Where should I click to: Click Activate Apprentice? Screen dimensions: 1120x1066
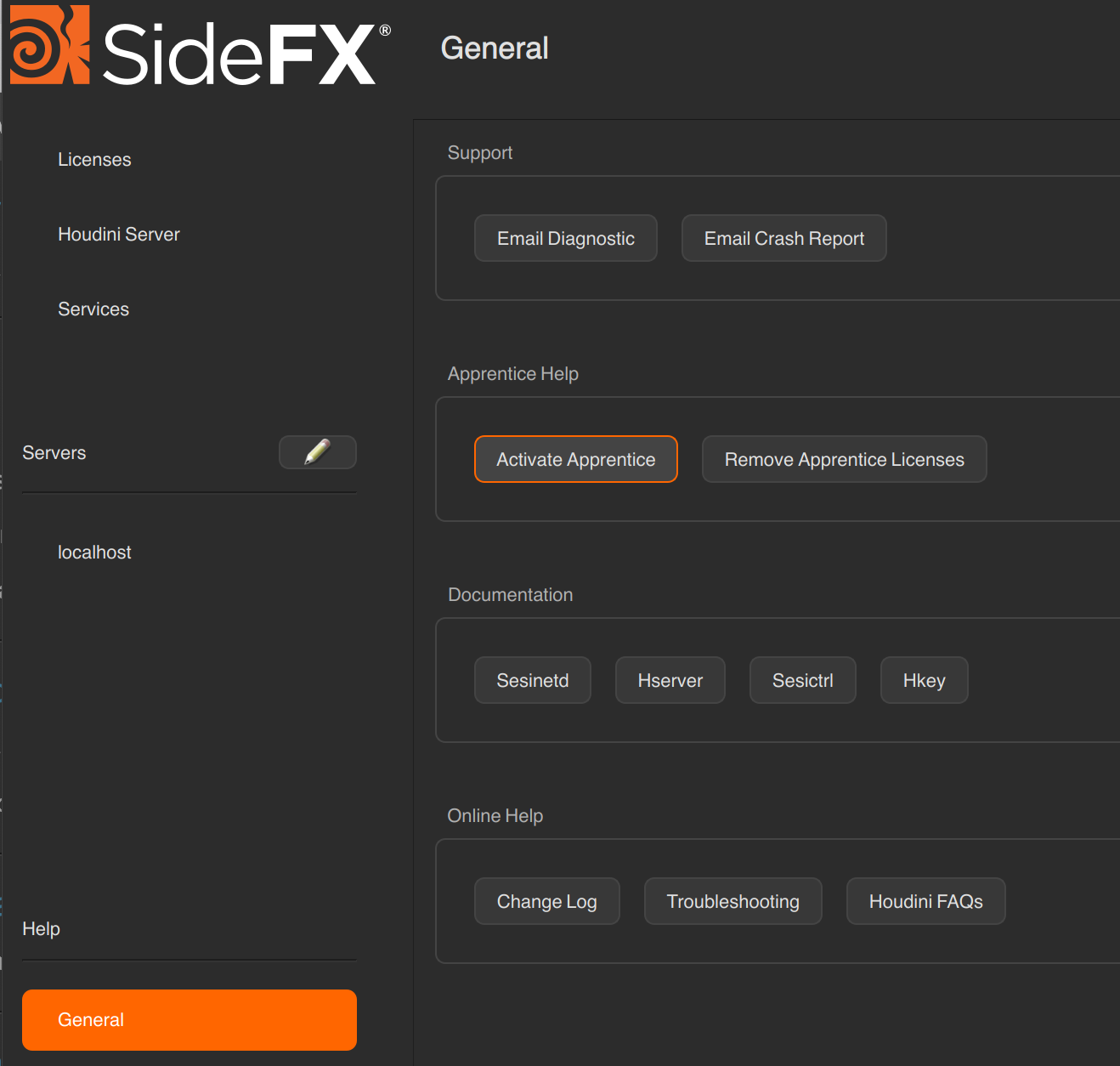576,459
